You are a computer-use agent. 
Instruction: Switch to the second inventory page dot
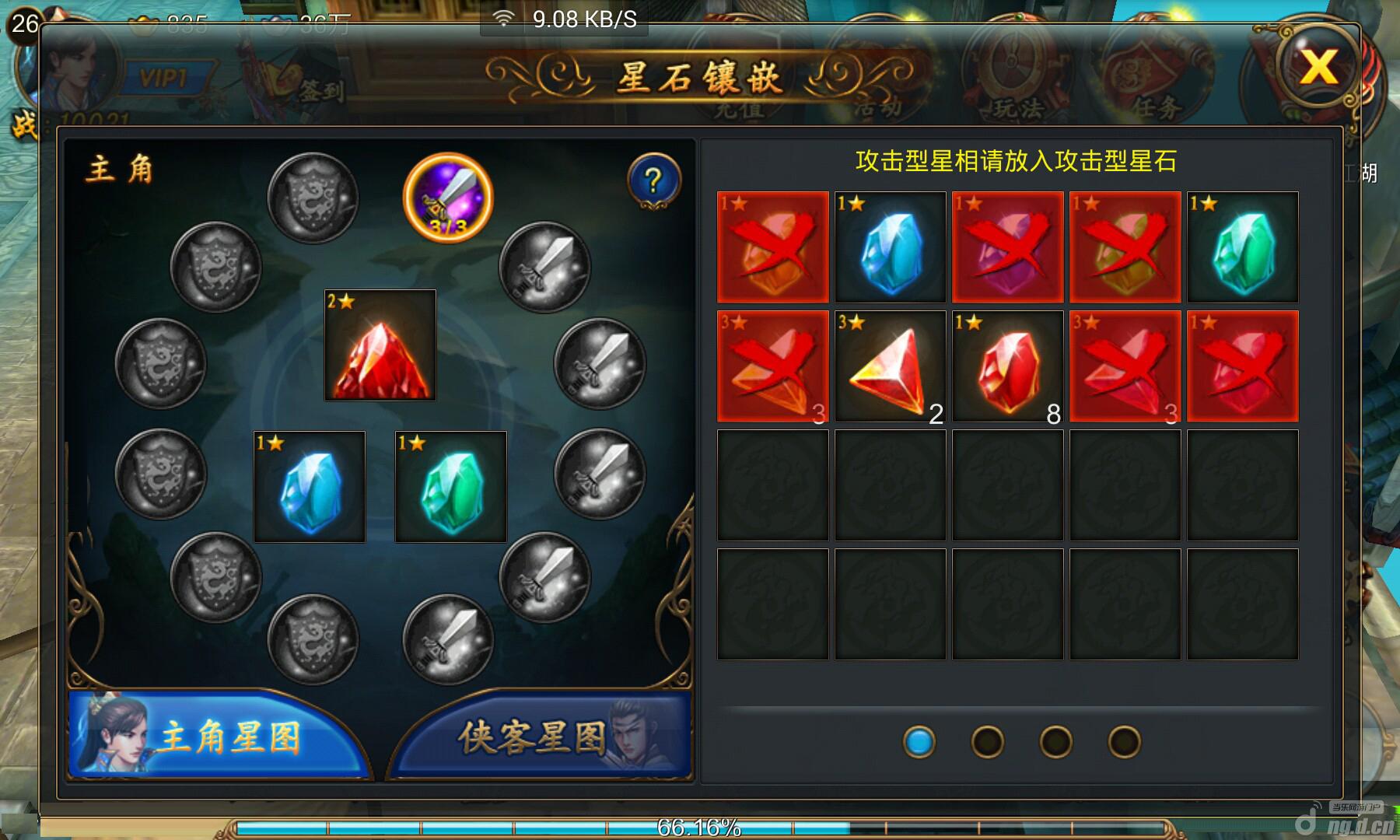pos(987,741)
